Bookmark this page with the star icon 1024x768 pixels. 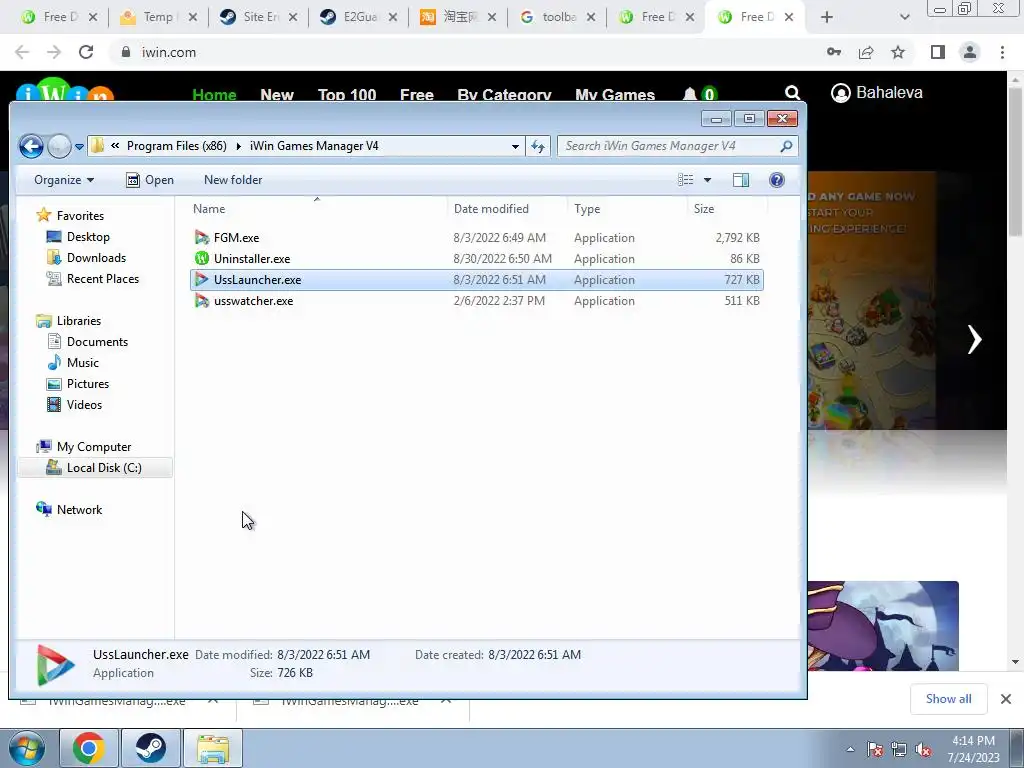tap(898, 52)
